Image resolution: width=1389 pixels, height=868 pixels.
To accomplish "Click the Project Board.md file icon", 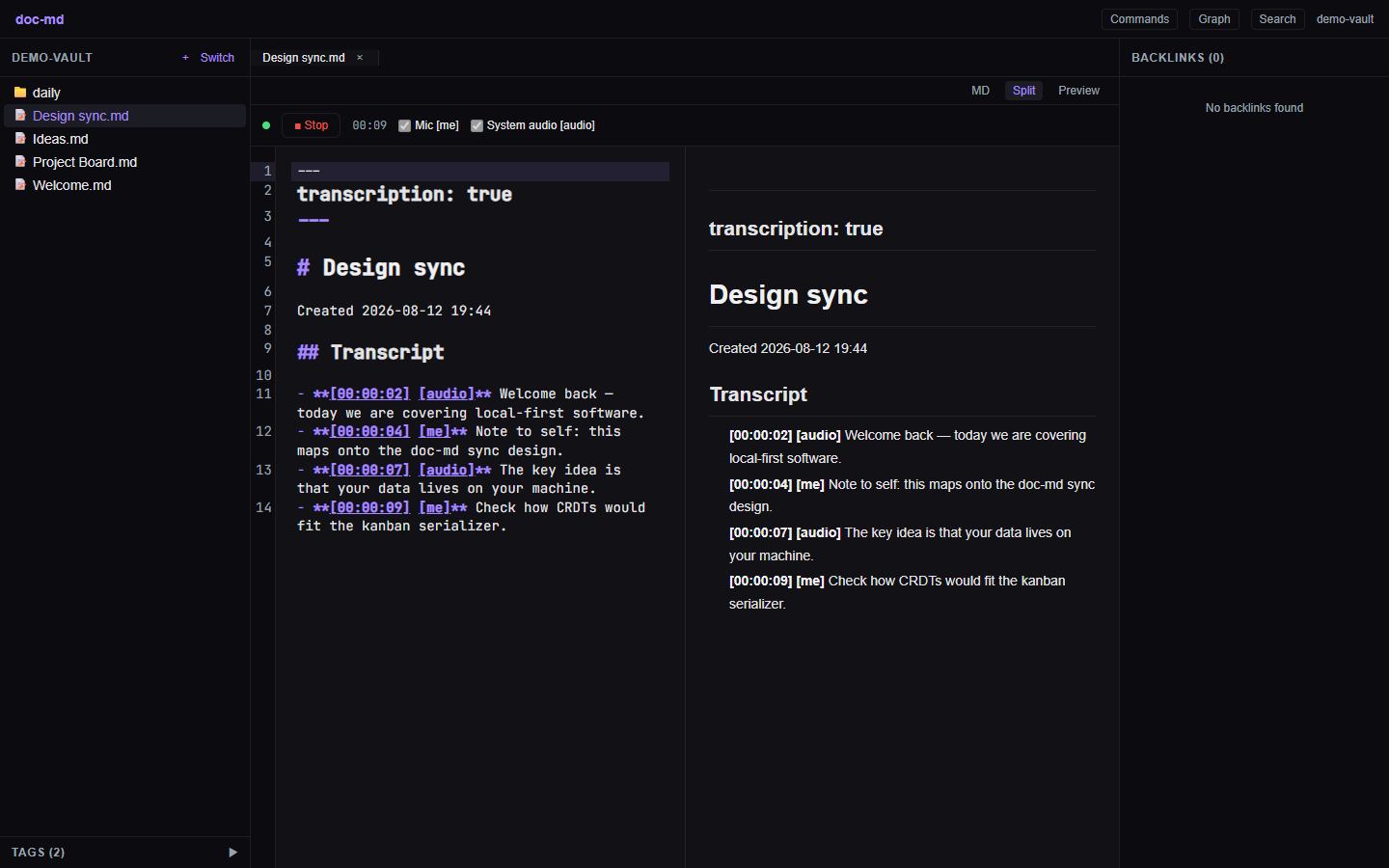I will 20,162.
